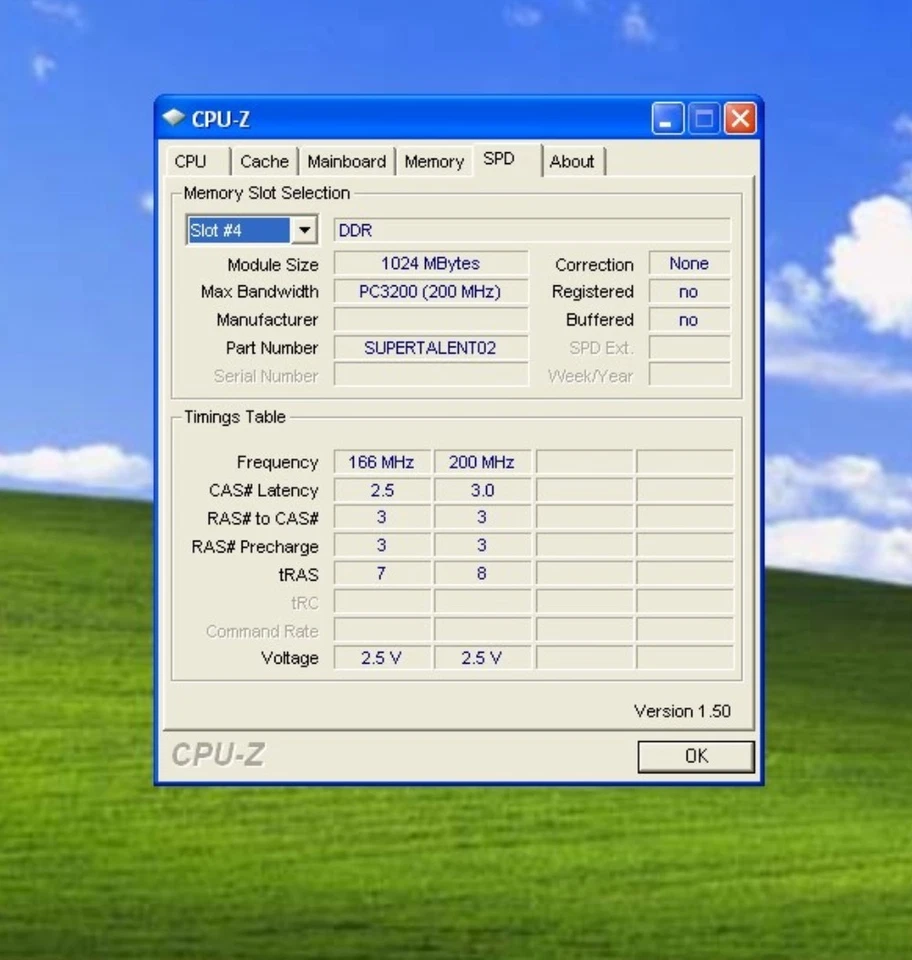This screenshot has height=960, width=912.
Task: Click the 166 MHz frequency cell
Action: [x=381, y=462]
